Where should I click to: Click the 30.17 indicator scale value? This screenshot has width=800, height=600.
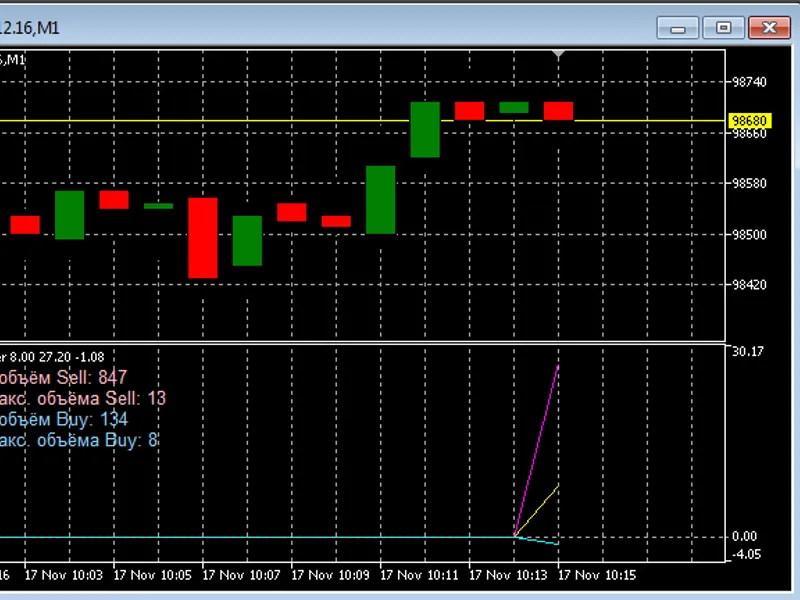click(747, 352)
